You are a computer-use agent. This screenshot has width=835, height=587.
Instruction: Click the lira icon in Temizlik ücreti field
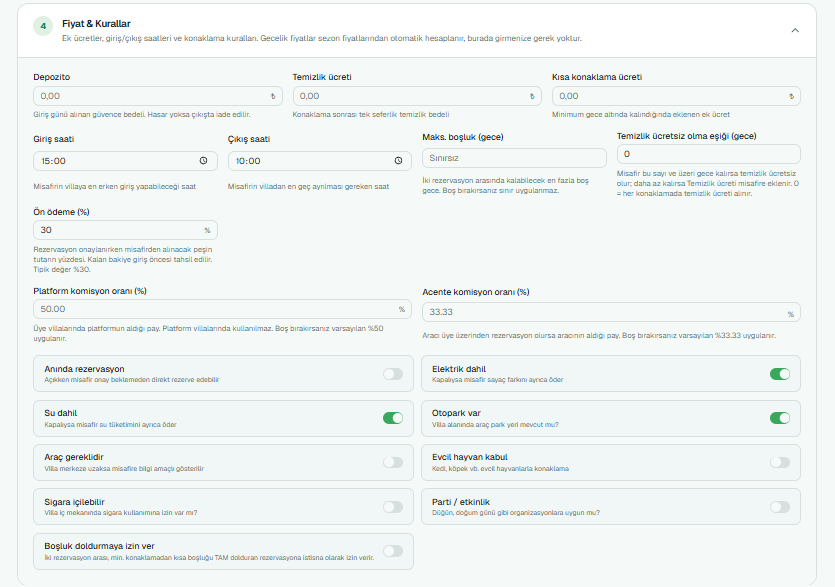click(532, 96)
